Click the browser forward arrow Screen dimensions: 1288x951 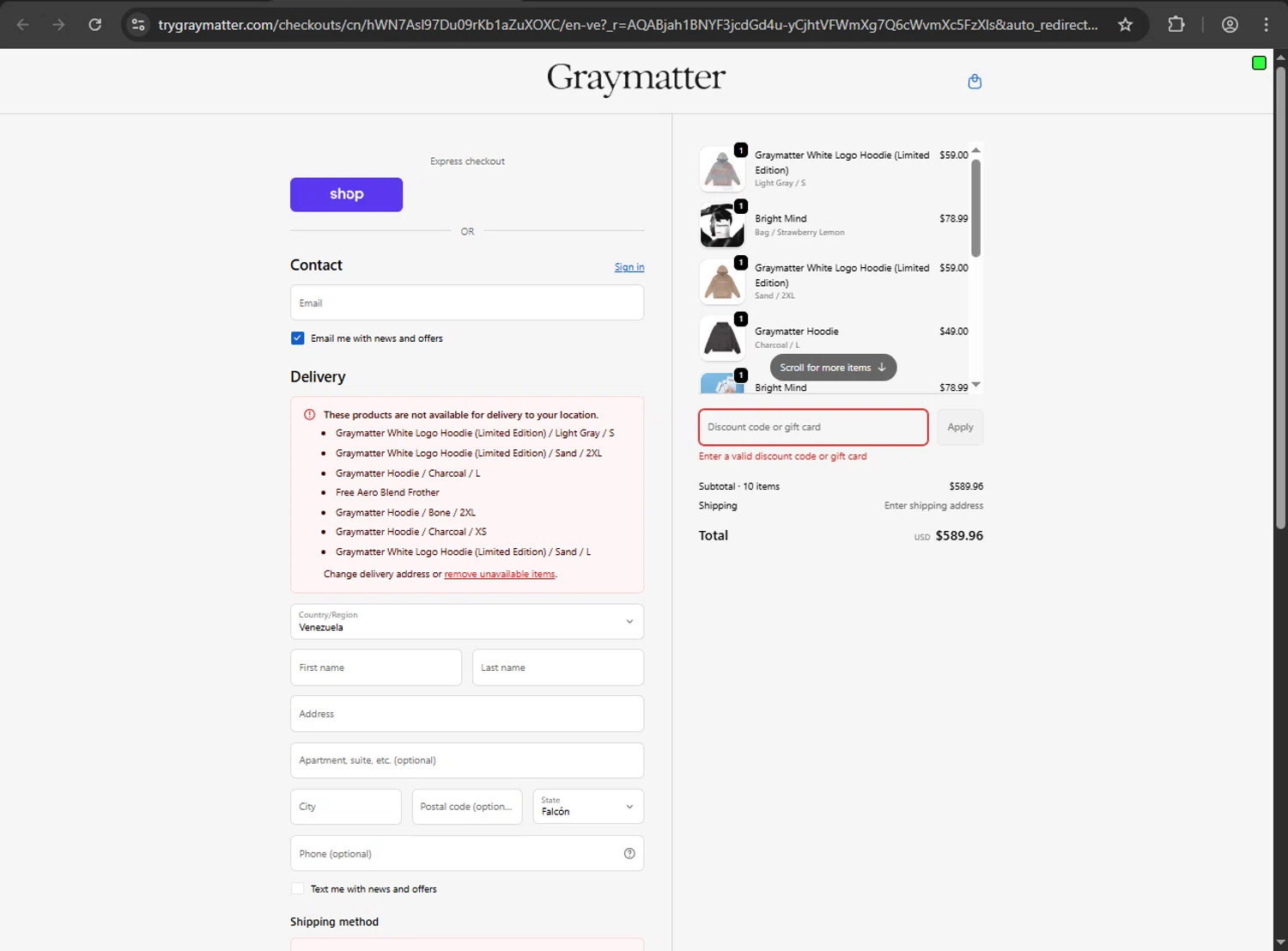coord(58,25)
